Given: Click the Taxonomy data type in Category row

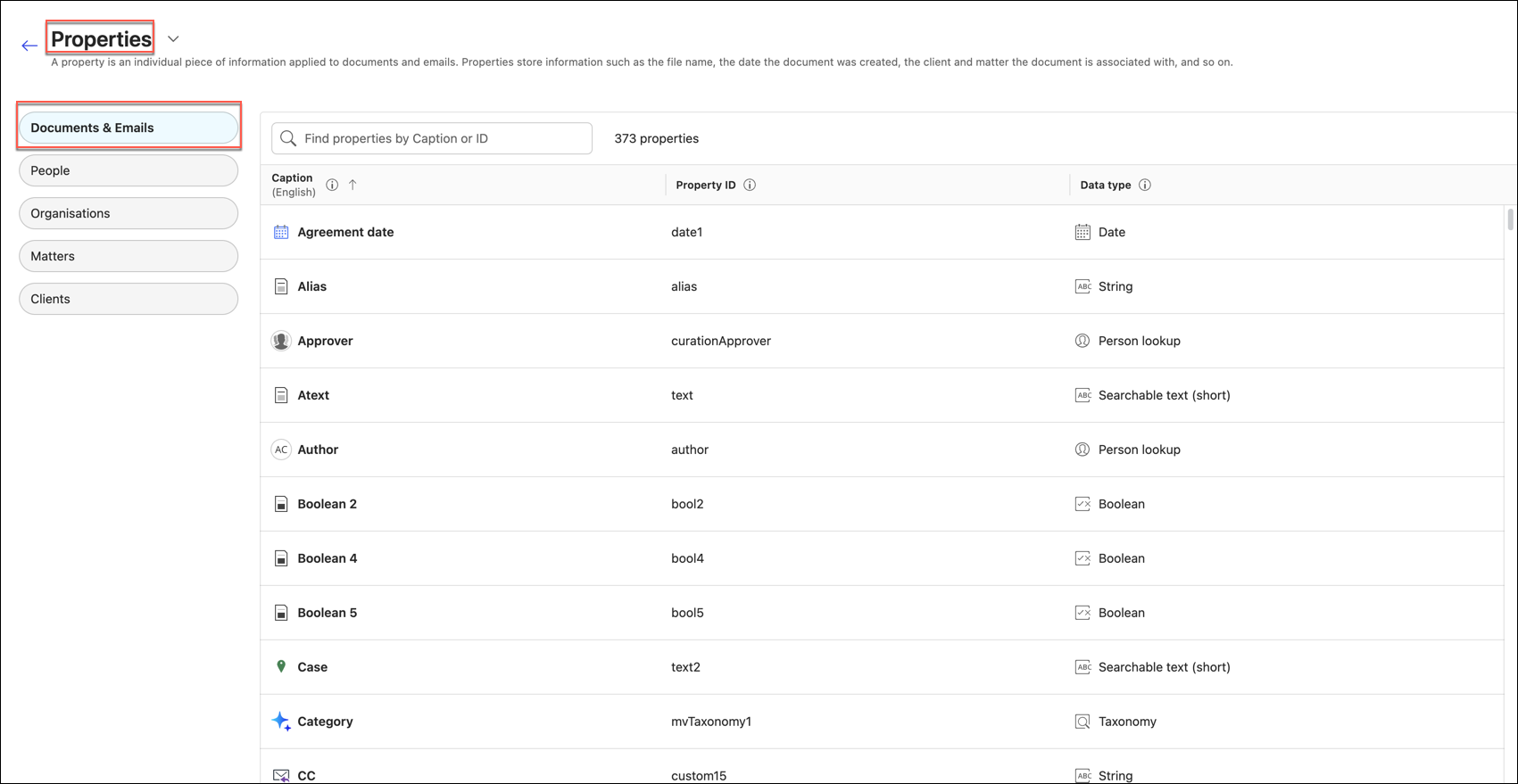Looking at the screenshot, I should coord(1127,722).
